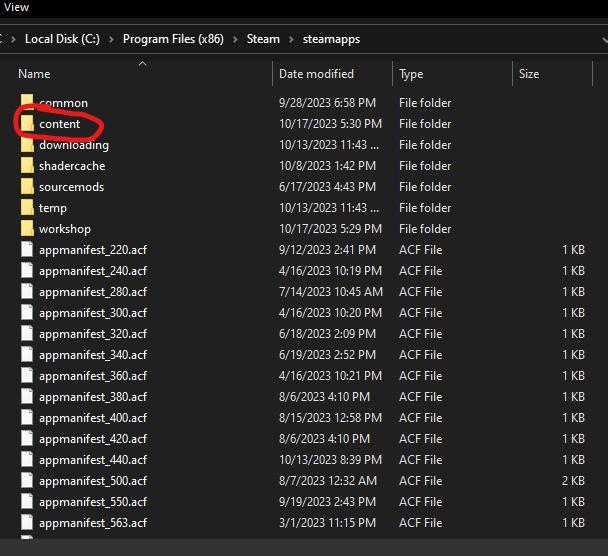608x556 pixels.
Task: Expand chevron after Local Disk (C:)
Action: 111,40
